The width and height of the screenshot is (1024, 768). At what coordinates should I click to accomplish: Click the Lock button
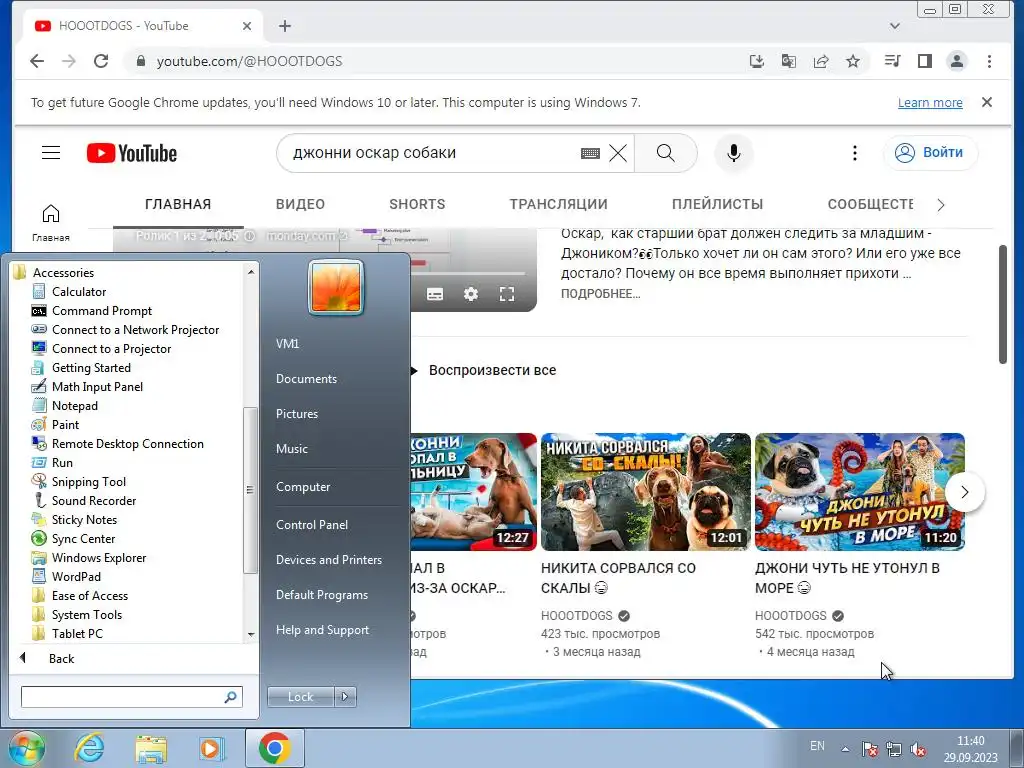click(300, 697)
